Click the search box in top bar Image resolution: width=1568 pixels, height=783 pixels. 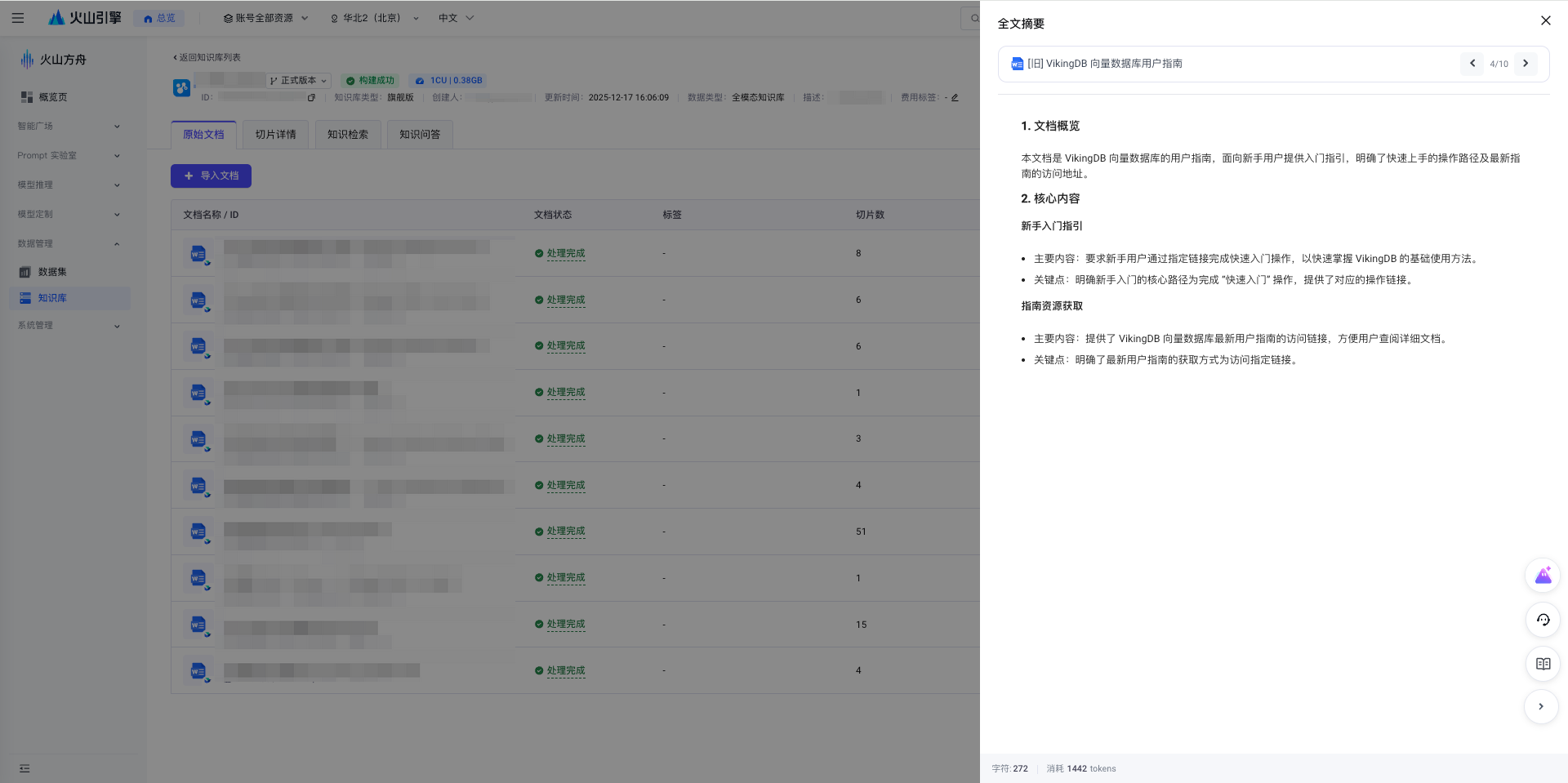[x=971, y=18]
